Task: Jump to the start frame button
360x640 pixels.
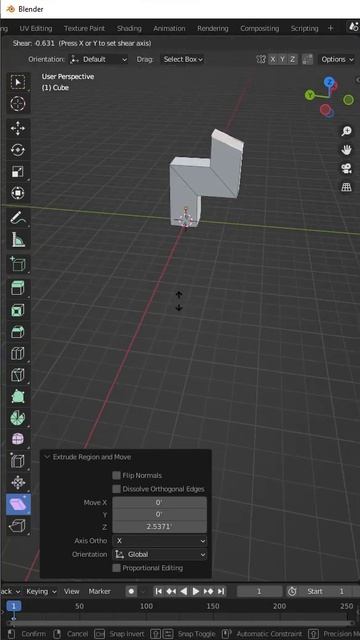Action: coord(159,591)
